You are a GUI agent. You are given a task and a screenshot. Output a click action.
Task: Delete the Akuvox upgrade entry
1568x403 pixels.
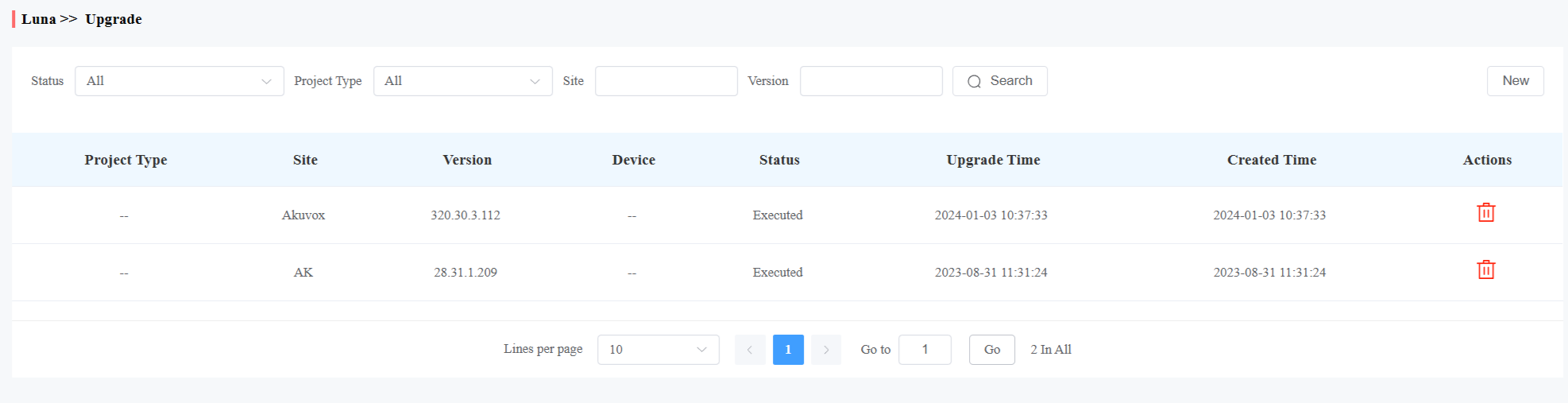pos(1485,213)
